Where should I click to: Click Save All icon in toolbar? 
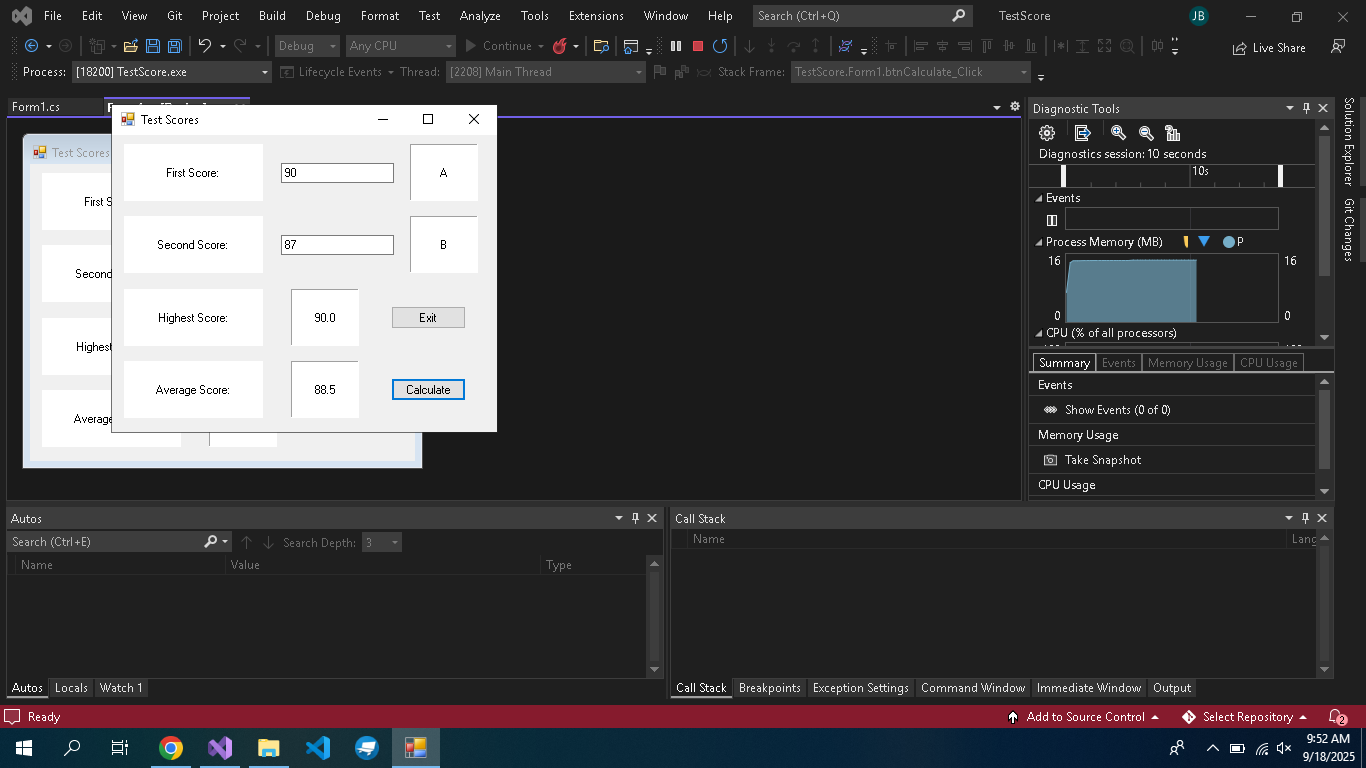[174, 46]
